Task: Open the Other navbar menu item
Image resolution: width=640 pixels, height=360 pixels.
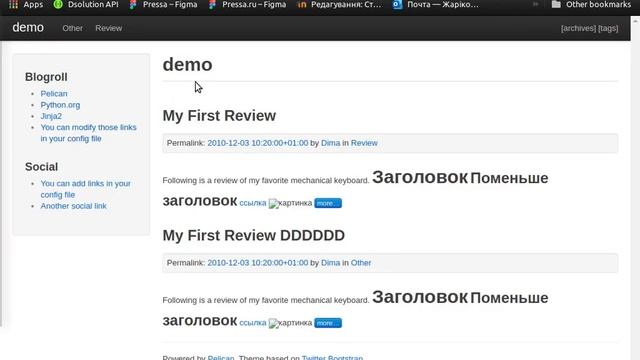Action: point(72,28)
